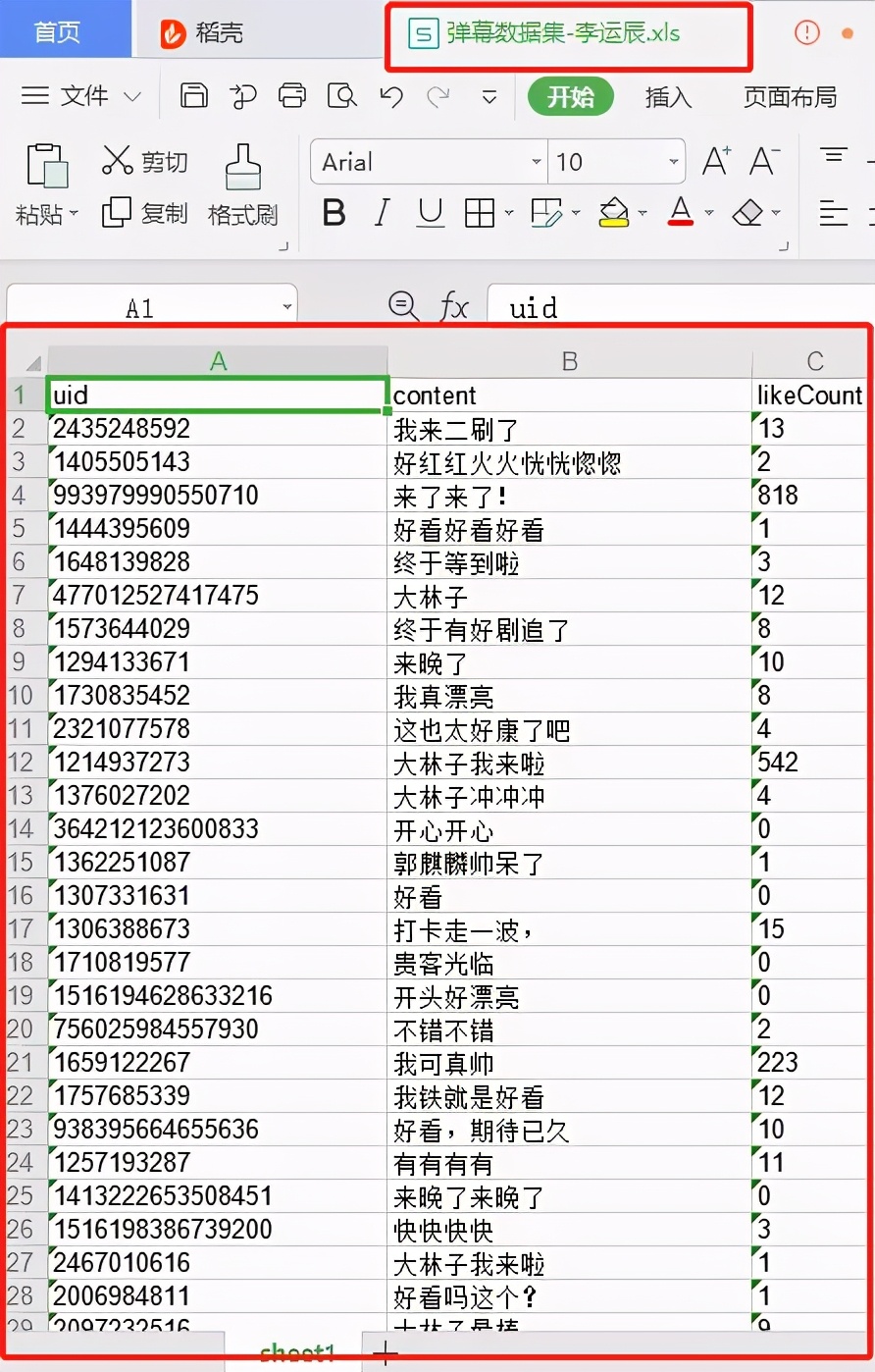Click the draw border pencil icon
Screen dimensions: 875x1372
point(546,213)
